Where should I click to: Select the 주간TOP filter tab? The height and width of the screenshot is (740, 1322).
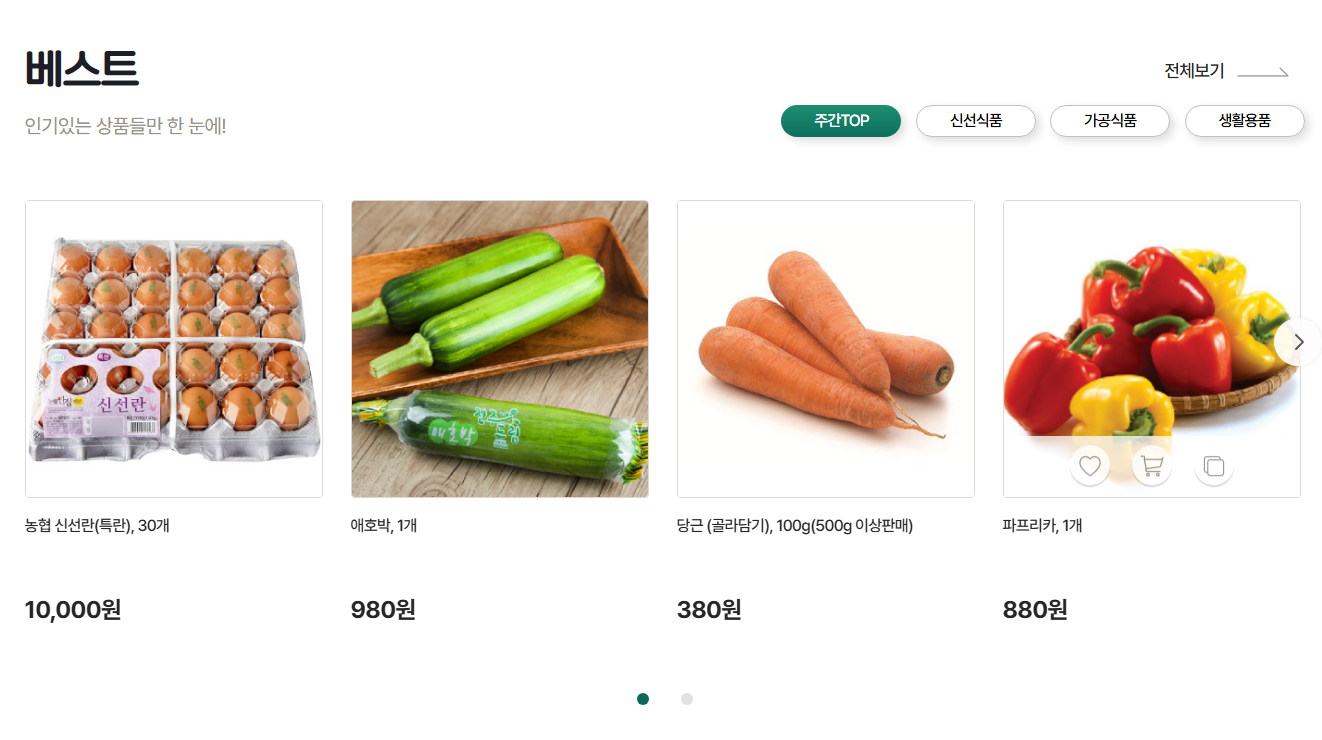coord(841,121)
